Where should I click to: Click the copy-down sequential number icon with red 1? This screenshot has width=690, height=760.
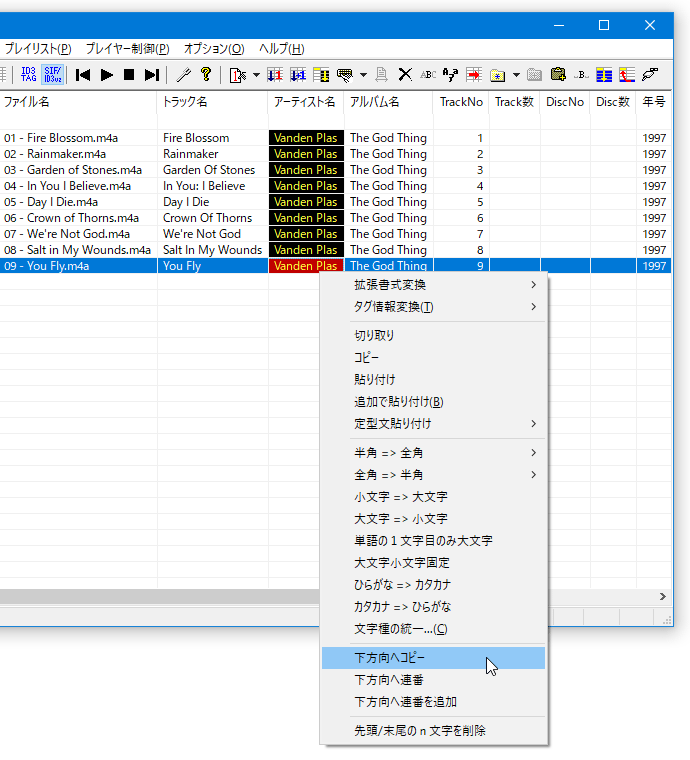[x=275, y=75]
